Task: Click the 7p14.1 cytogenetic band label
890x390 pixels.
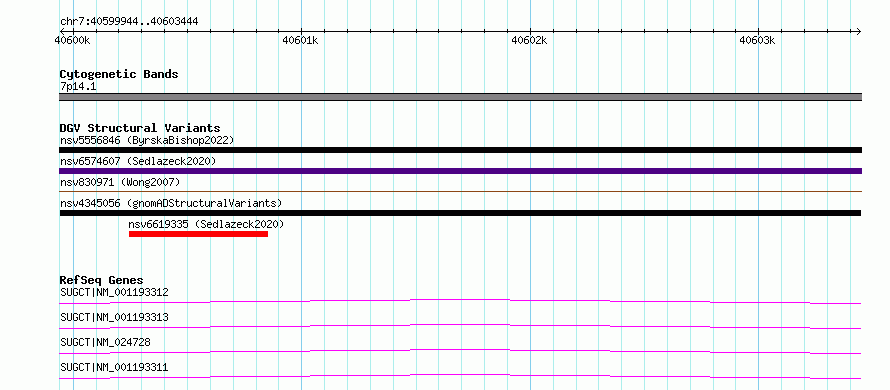Action: [x=78, y=86]
